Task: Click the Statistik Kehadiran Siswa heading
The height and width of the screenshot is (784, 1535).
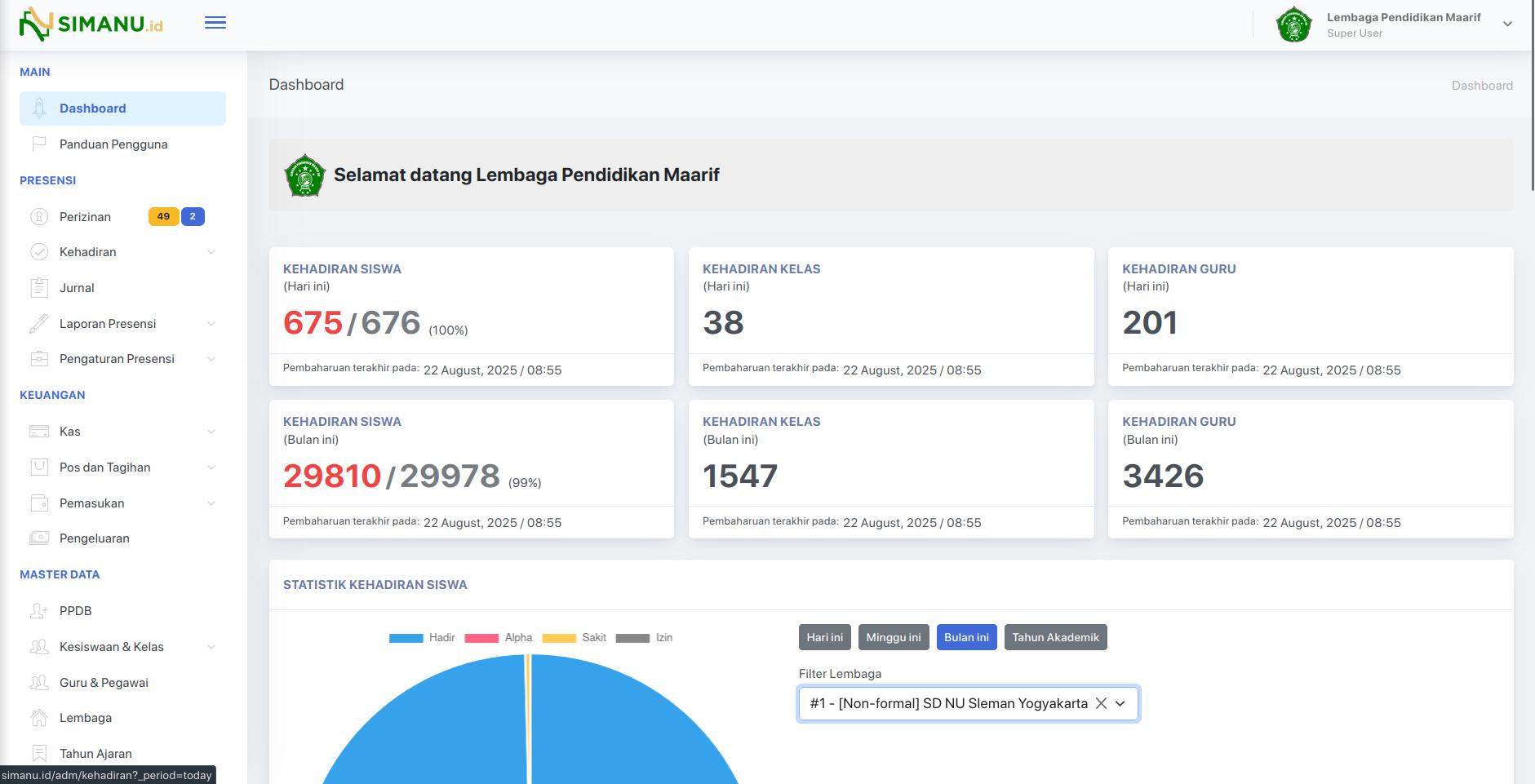Action: (x=375, y=585)
